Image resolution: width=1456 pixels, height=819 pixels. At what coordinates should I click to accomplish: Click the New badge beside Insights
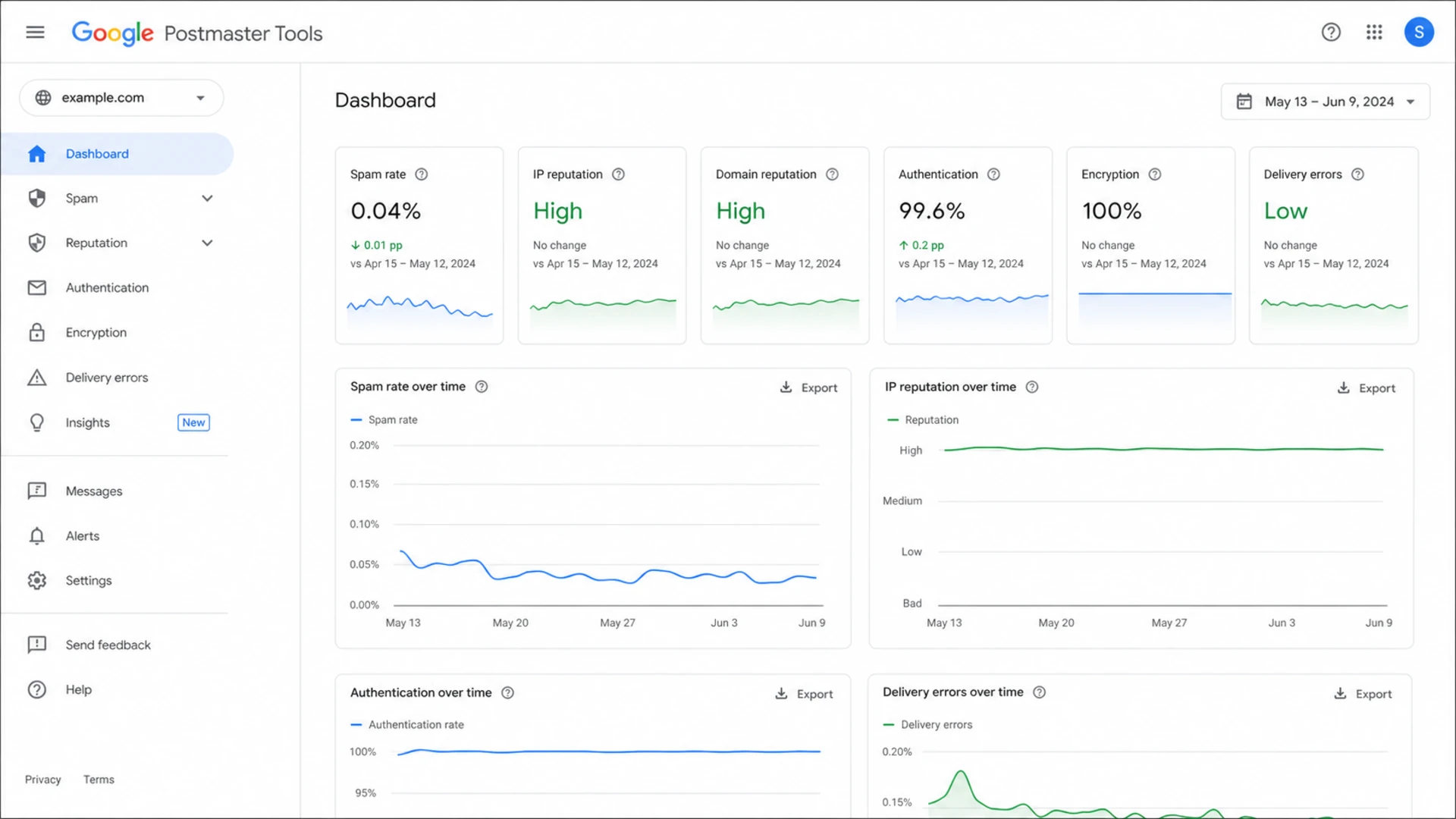pos(193,422)
